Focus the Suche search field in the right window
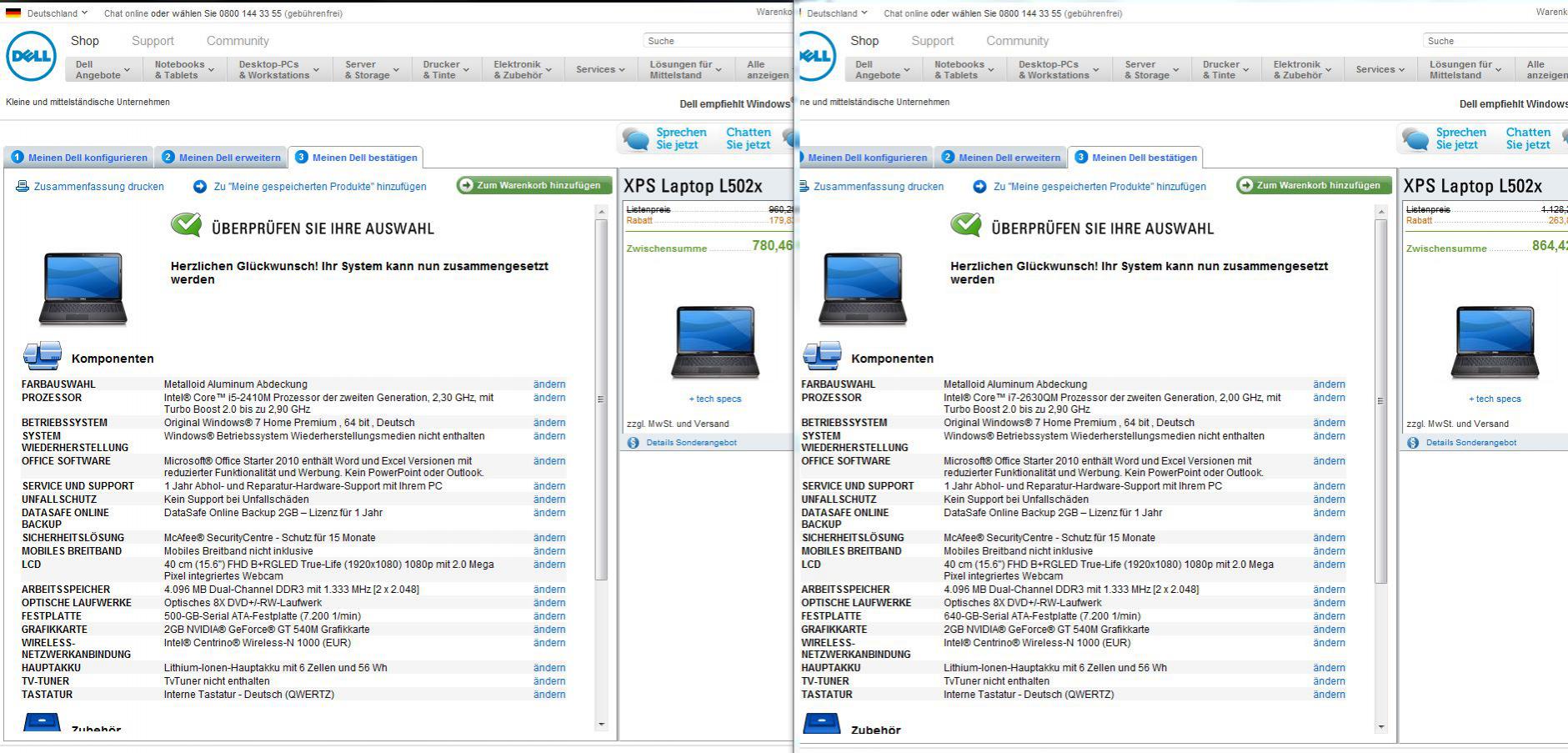Image resolution: width=1568 pixels, height=753 pixels. 1495,41
